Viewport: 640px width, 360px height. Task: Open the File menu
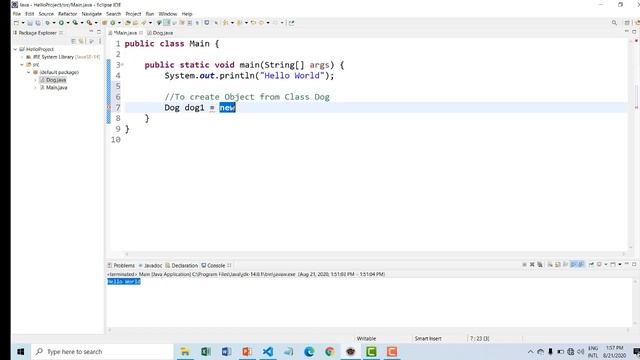tap(17, 14)
